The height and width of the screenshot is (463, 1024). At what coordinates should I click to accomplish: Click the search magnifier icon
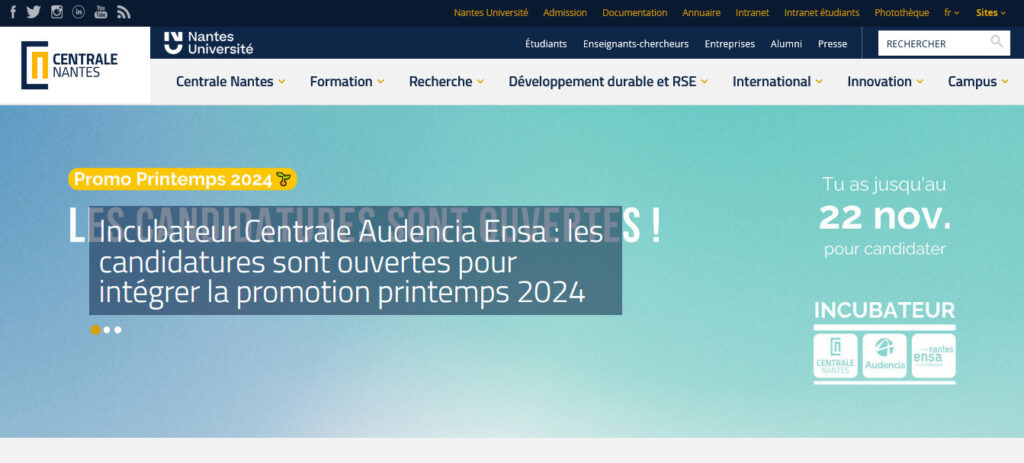coord(997,42)
